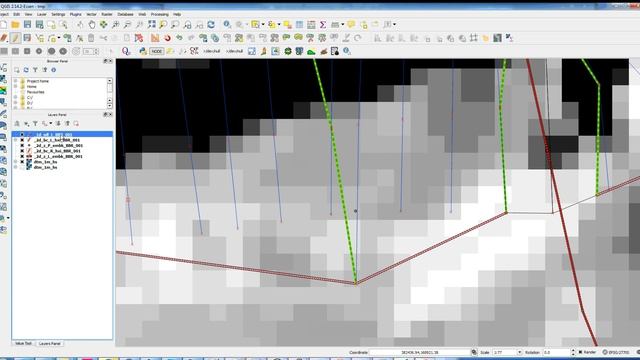Open the Vector menu

(91, 14)
